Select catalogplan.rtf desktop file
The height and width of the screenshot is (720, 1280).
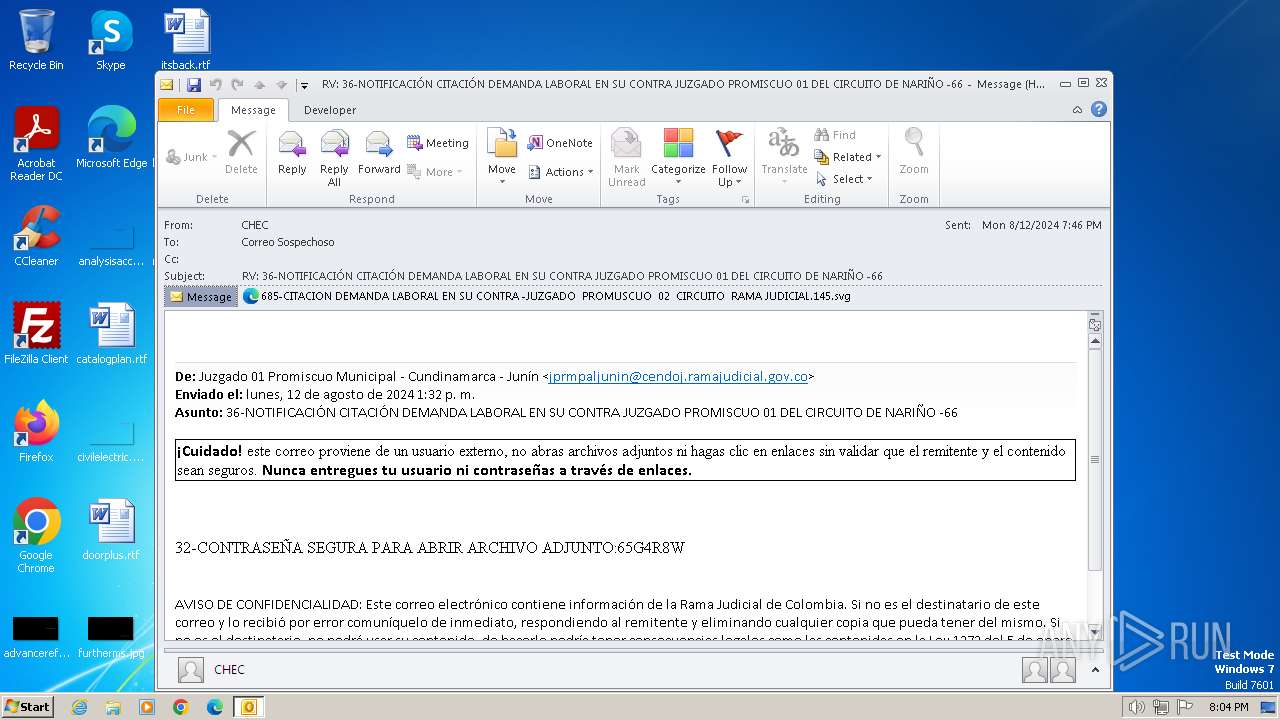pos(111,334)
